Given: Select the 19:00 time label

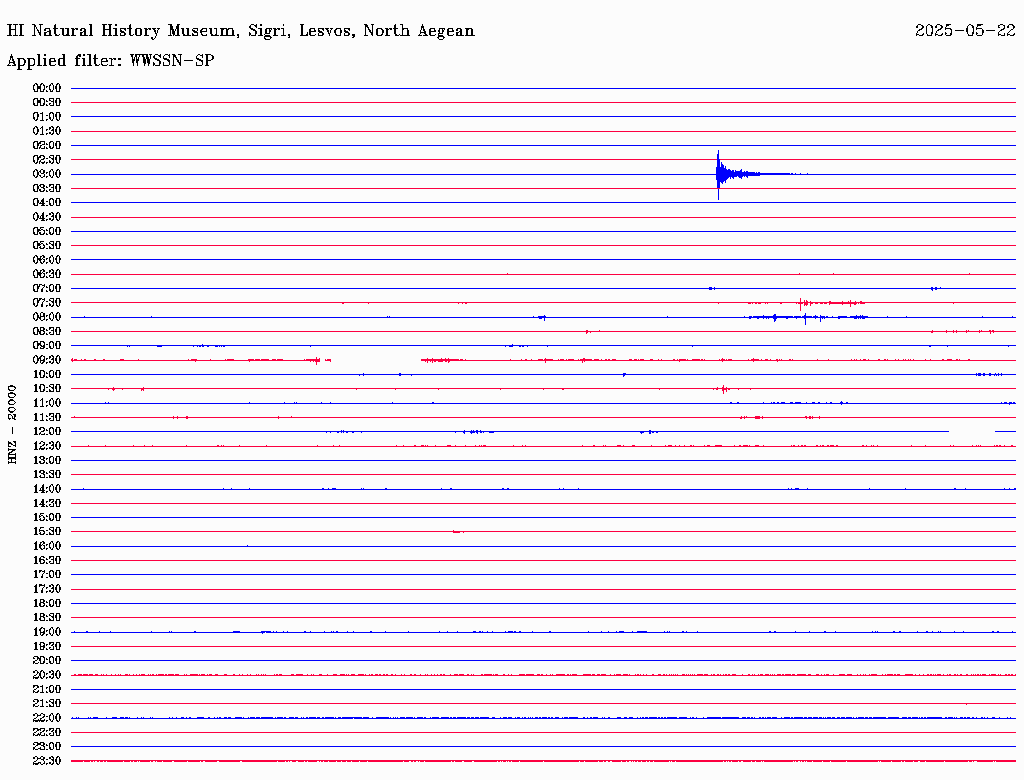Looking at the screenshot, I should click(47, 632).
